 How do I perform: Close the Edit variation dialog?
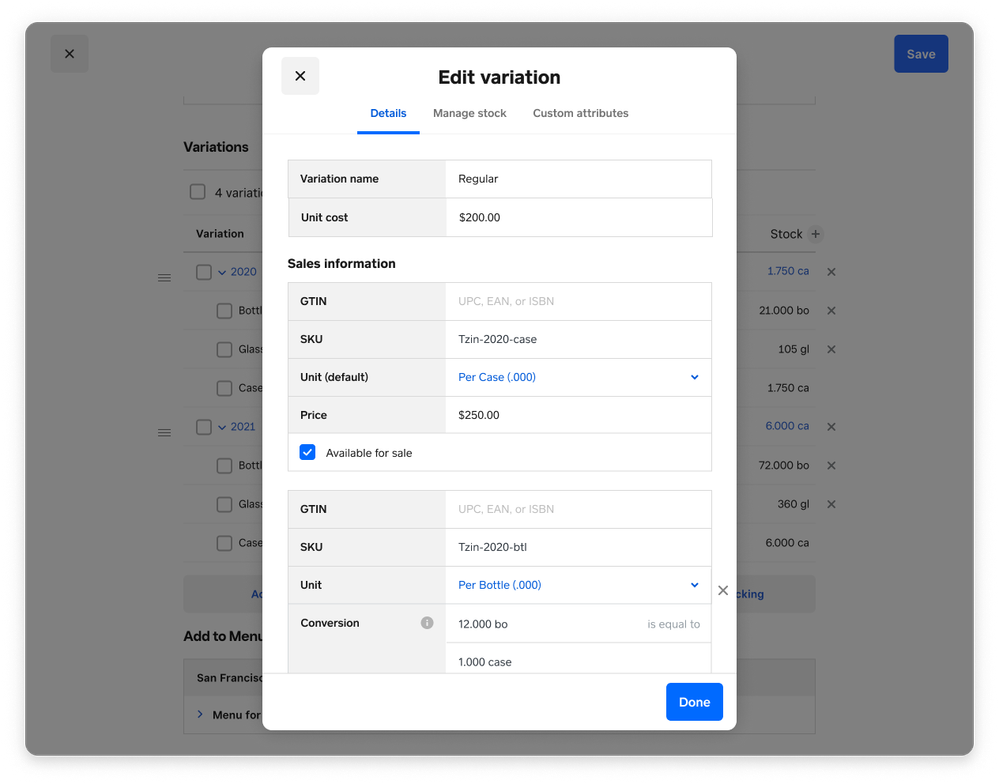[300, 76]
